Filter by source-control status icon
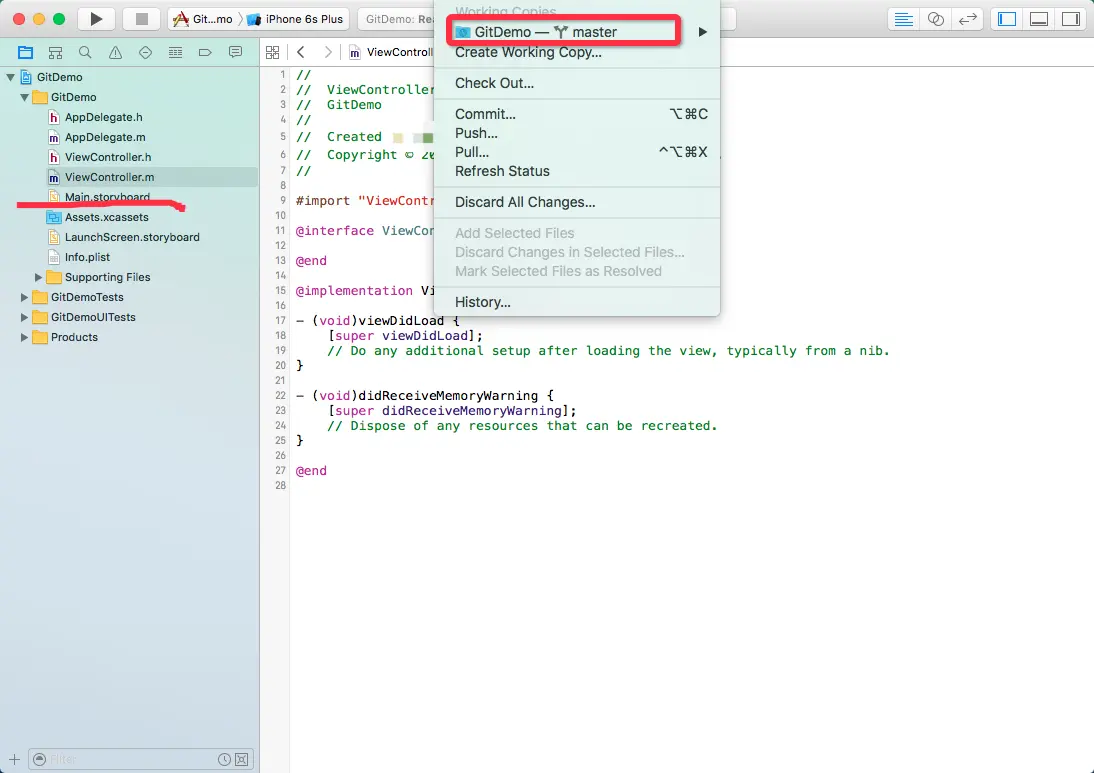1094x773 pixels. tap(241, 759)
